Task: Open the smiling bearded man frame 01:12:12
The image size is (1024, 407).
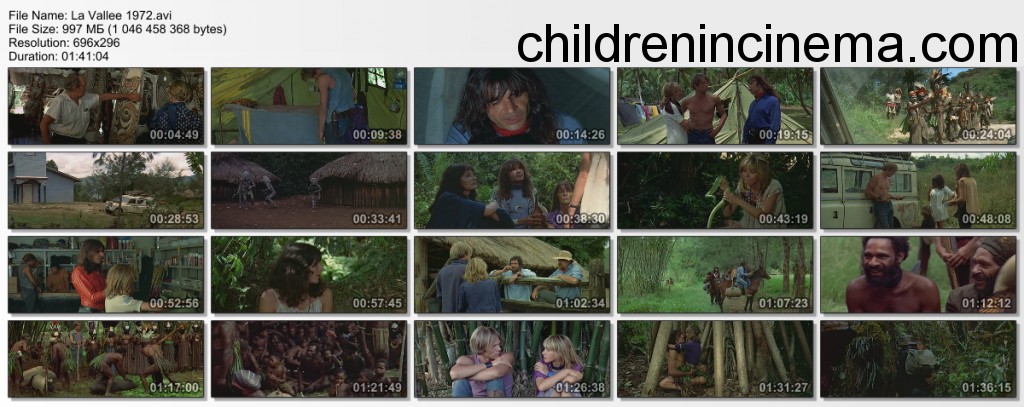Action: pos(918,274)
